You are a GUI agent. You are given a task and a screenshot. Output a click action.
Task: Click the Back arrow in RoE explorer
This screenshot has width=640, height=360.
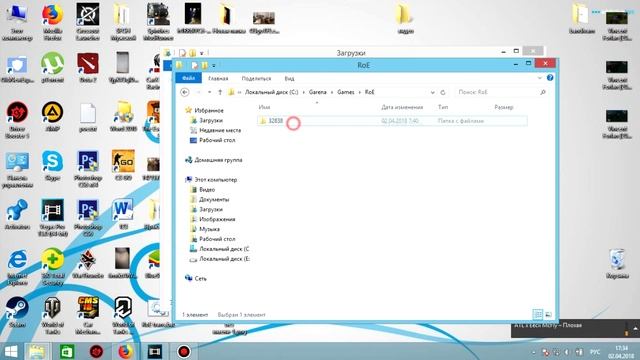tap(184, 92)
